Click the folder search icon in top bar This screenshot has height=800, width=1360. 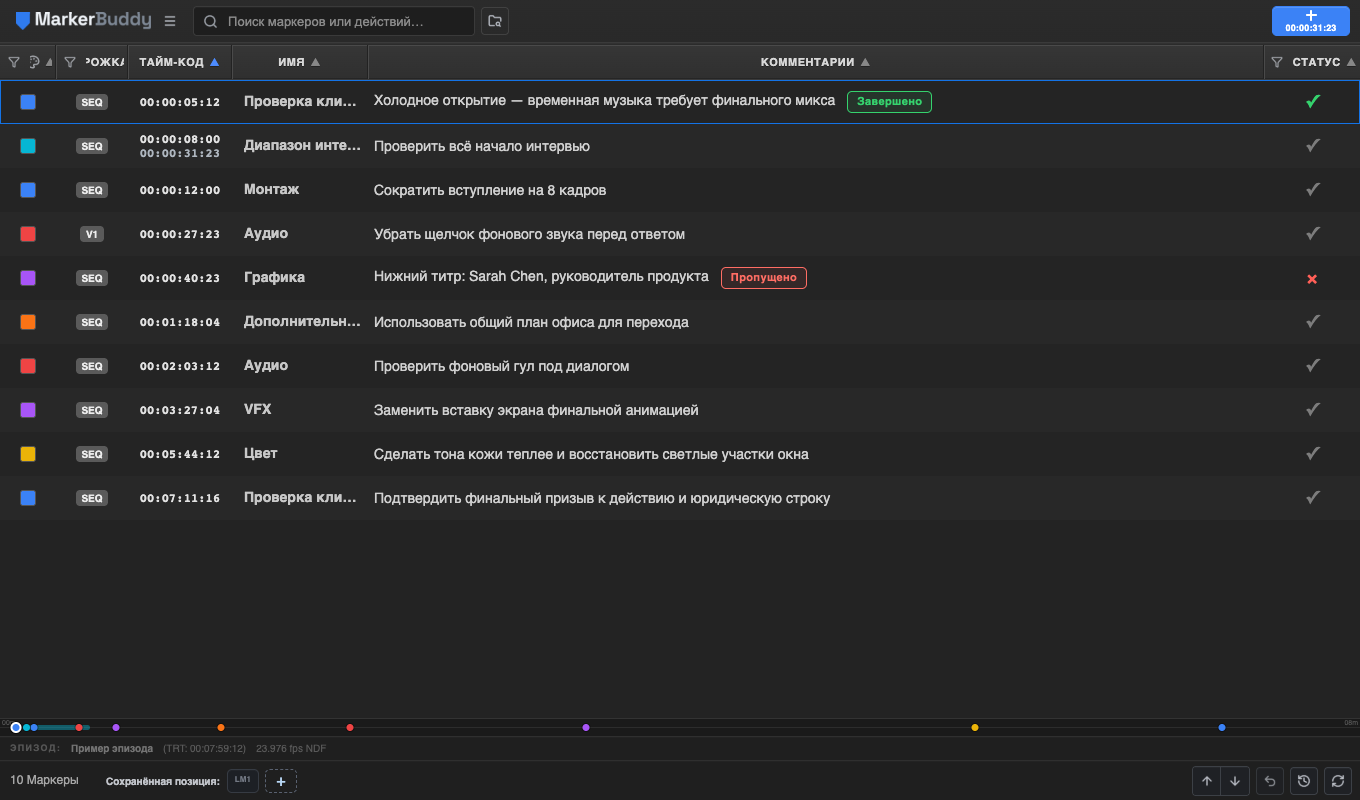pos(494,21)
